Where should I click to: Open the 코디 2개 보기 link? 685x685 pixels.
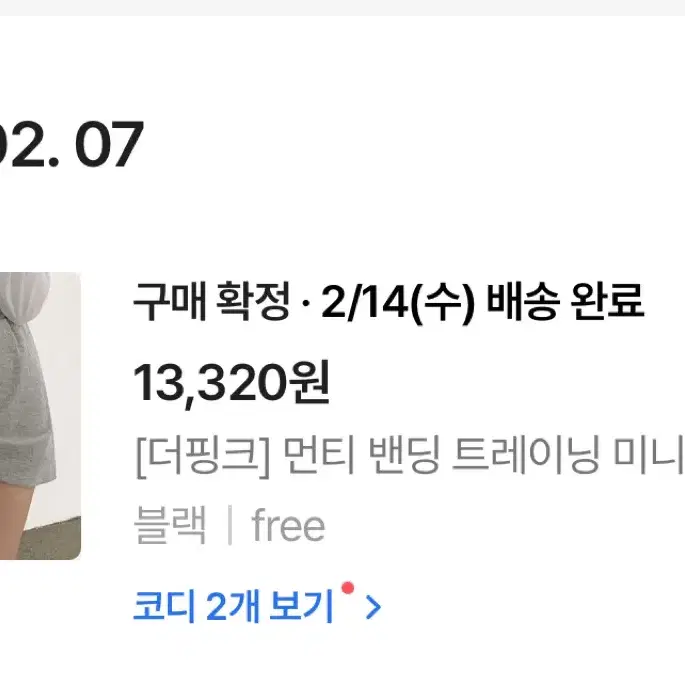click(257, 605)
